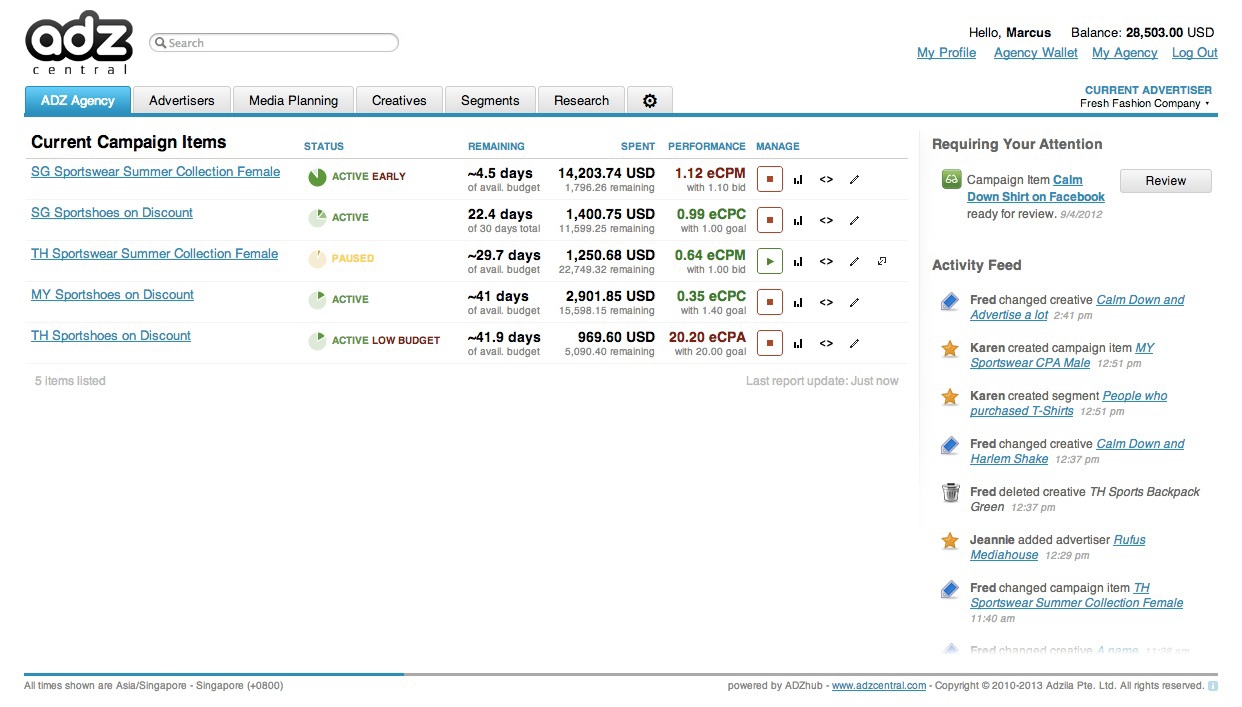The image size is (1242, 707).
Task: Stop the TH Sportshoes on Discount campaign
Action: (769, 344)
